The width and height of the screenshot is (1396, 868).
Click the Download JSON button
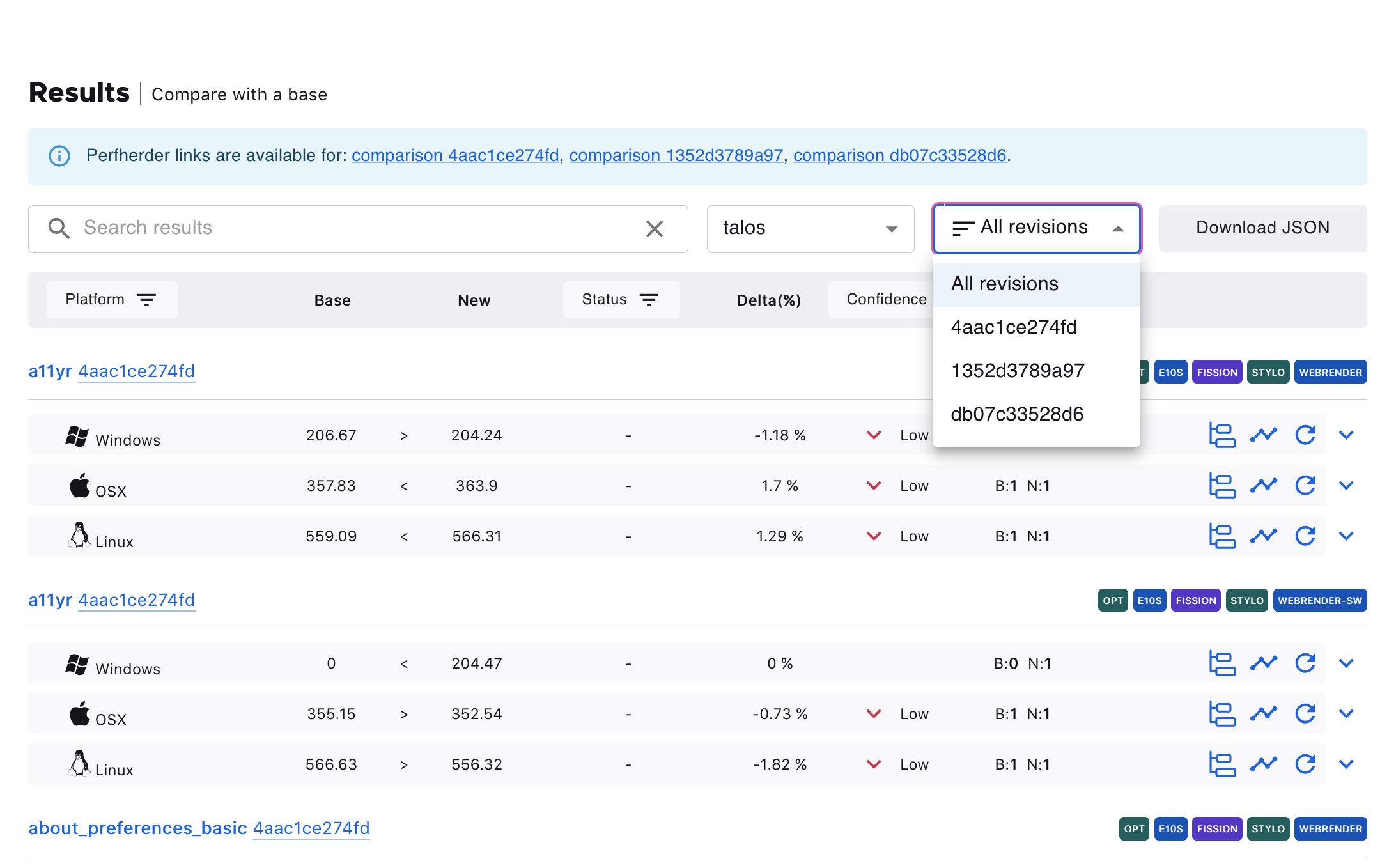pos(1262,228)
